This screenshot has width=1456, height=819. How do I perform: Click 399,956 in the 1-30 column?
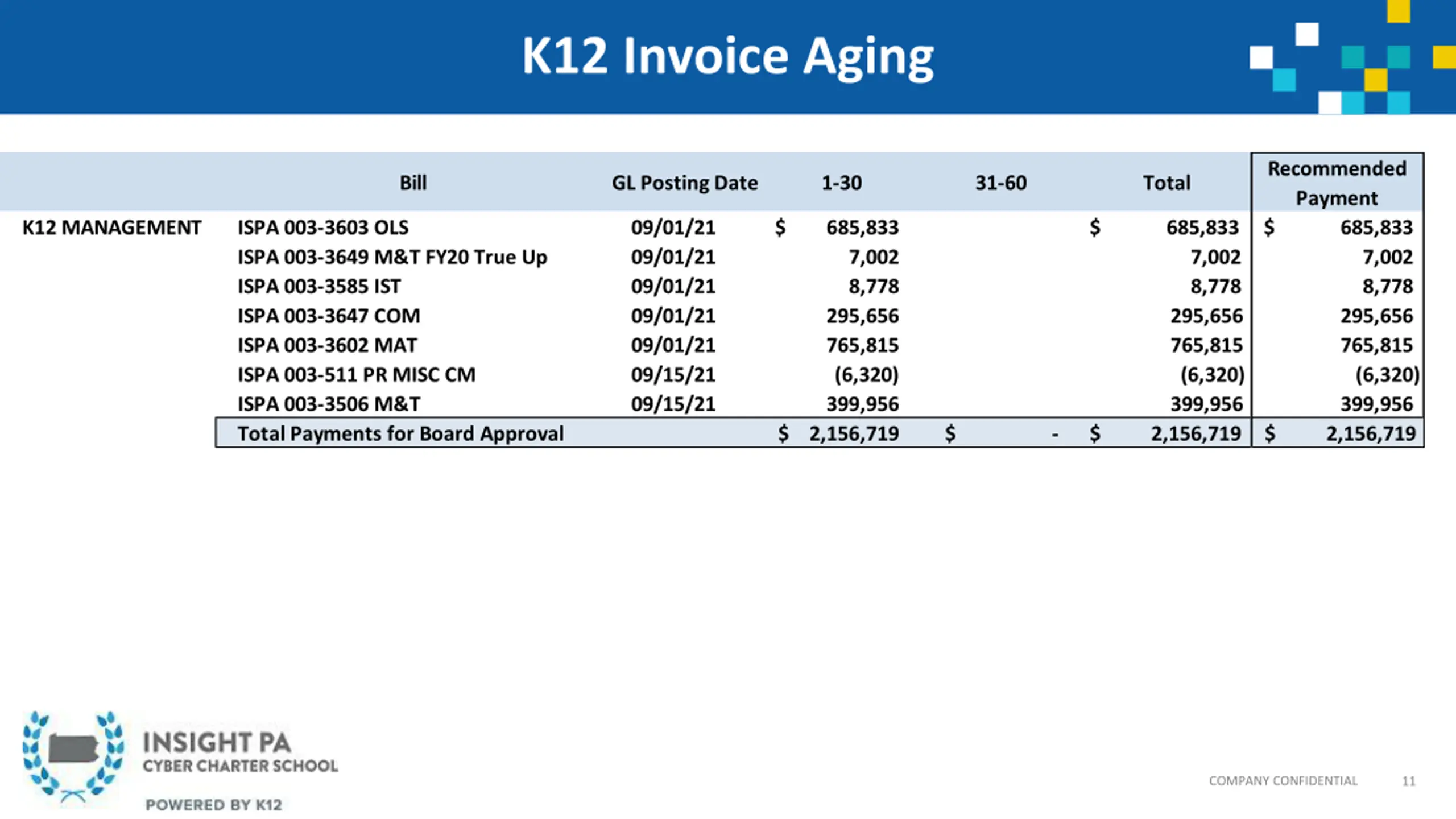tap(863, 404)
